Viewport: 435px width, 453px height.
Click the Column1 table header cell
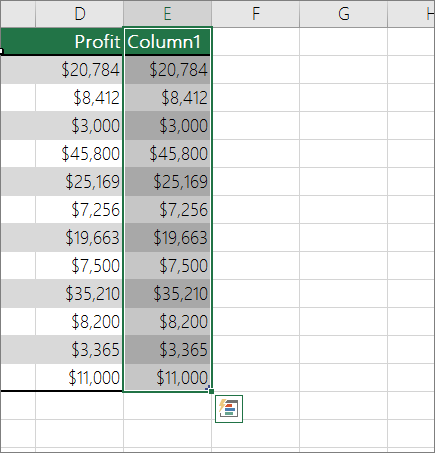click(x=167, y=42)
